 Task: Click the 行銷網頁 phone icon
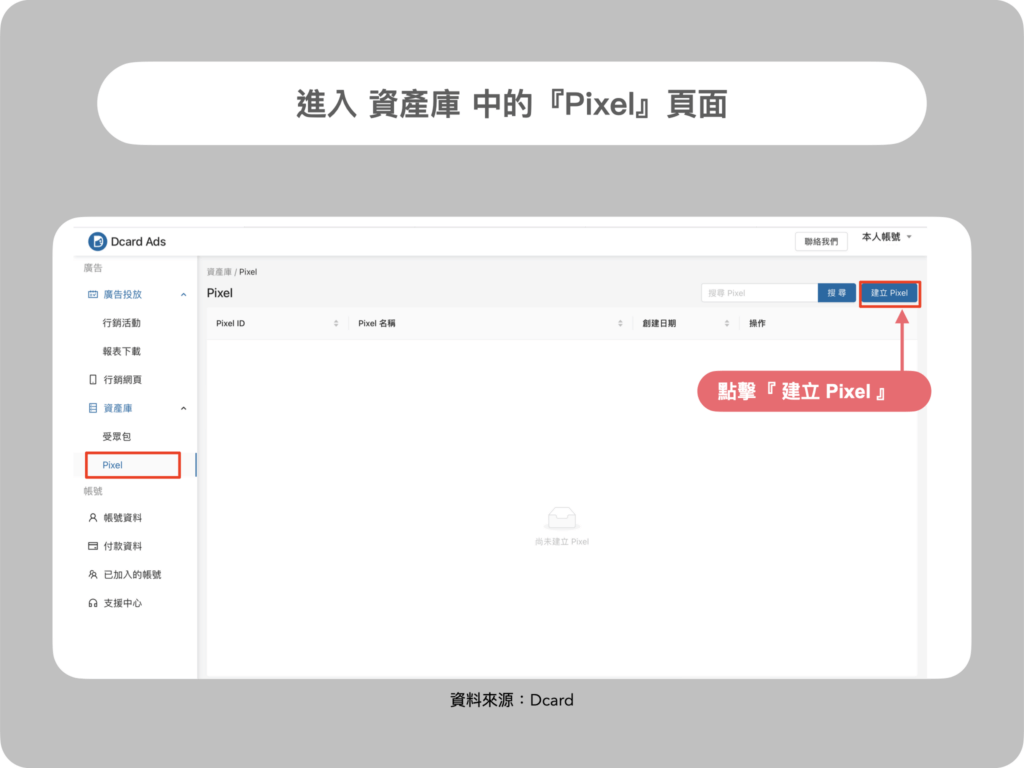93,379
